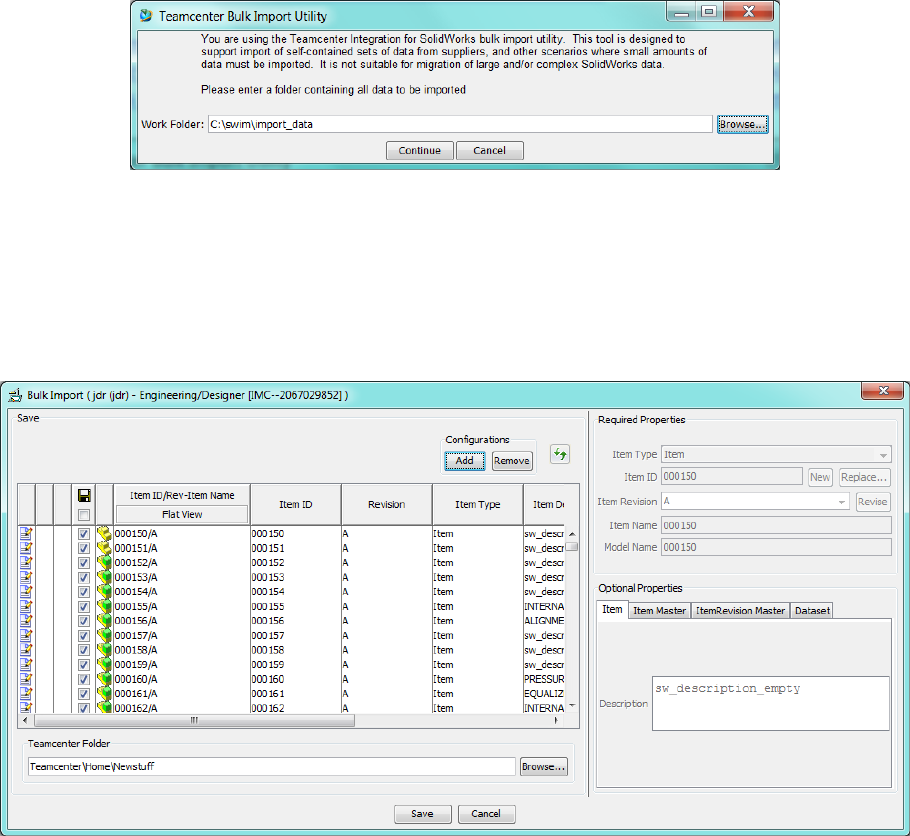Click the horizontal scrollbar of the table
Viewport: 910px width, 836px height.
[x=194, y=720]
